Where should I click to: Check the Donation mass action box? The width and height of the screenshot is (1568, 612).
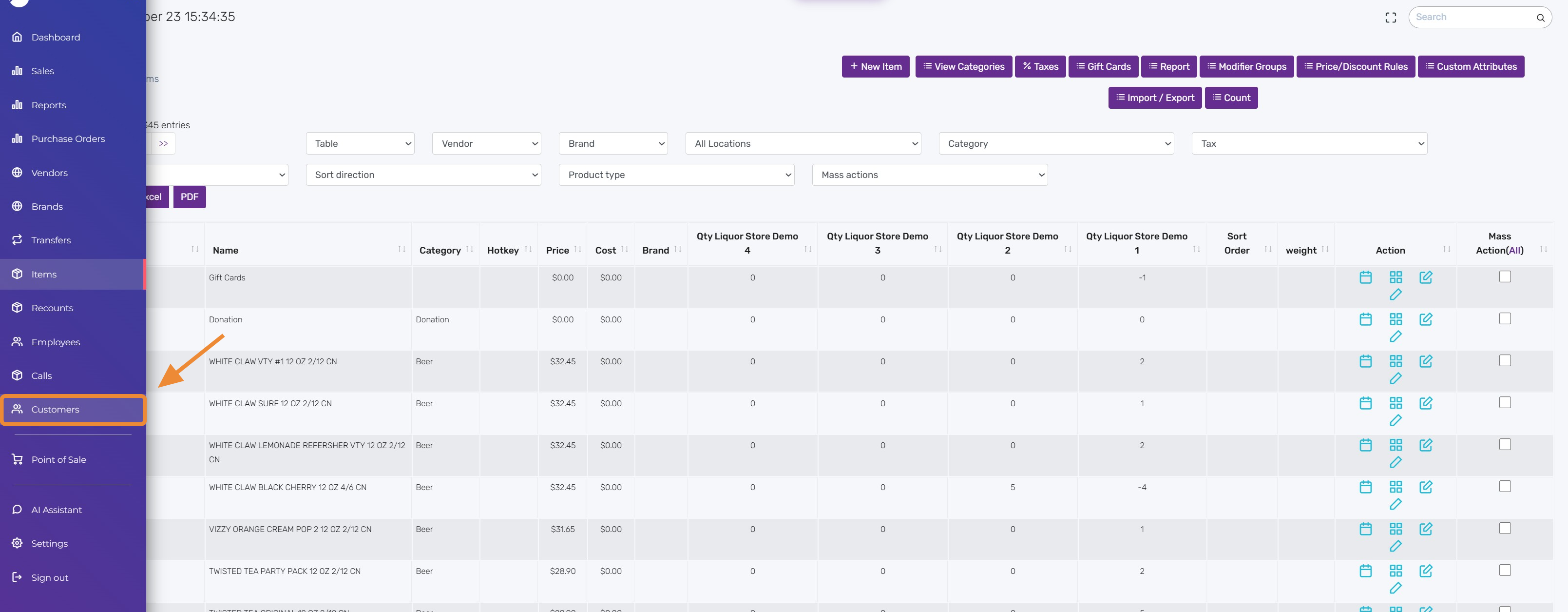[1505, 318]
